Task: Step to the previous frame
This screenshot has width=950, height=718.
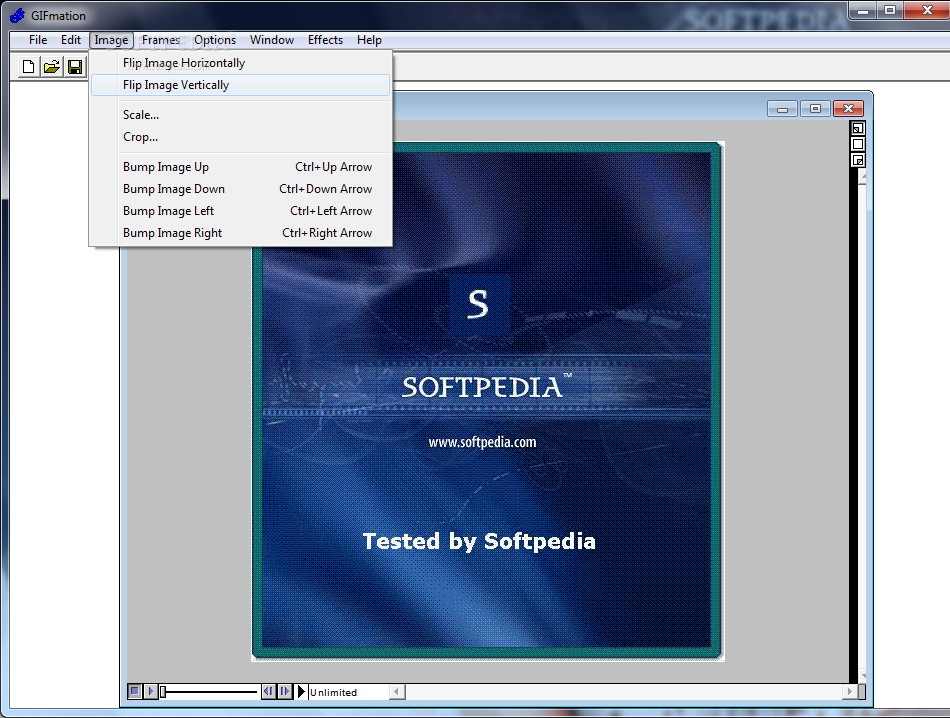Action: 268,691
